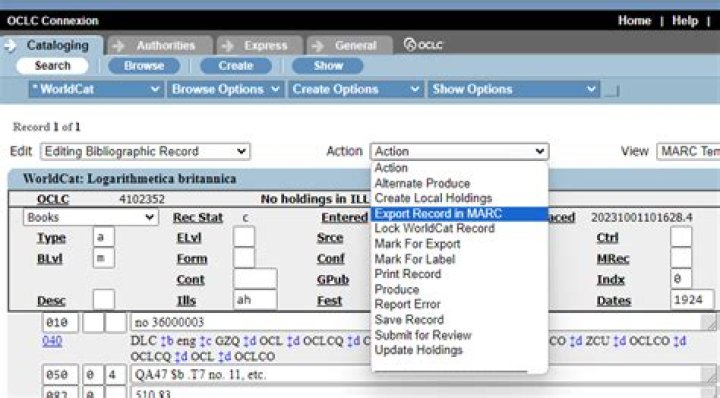
Task: Expand the Show Options dropdown
Action: click(x=513, y=89)
